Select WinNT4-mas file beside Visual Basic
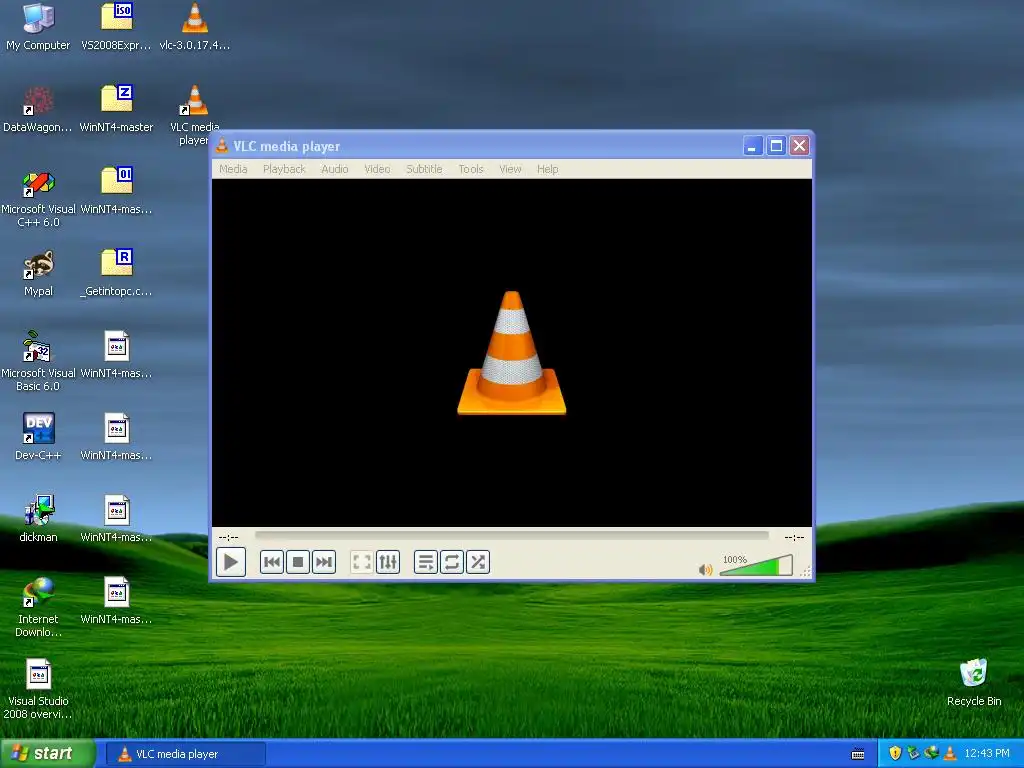This screenshot has width=1024, height=768. click(x=116, y=355)
